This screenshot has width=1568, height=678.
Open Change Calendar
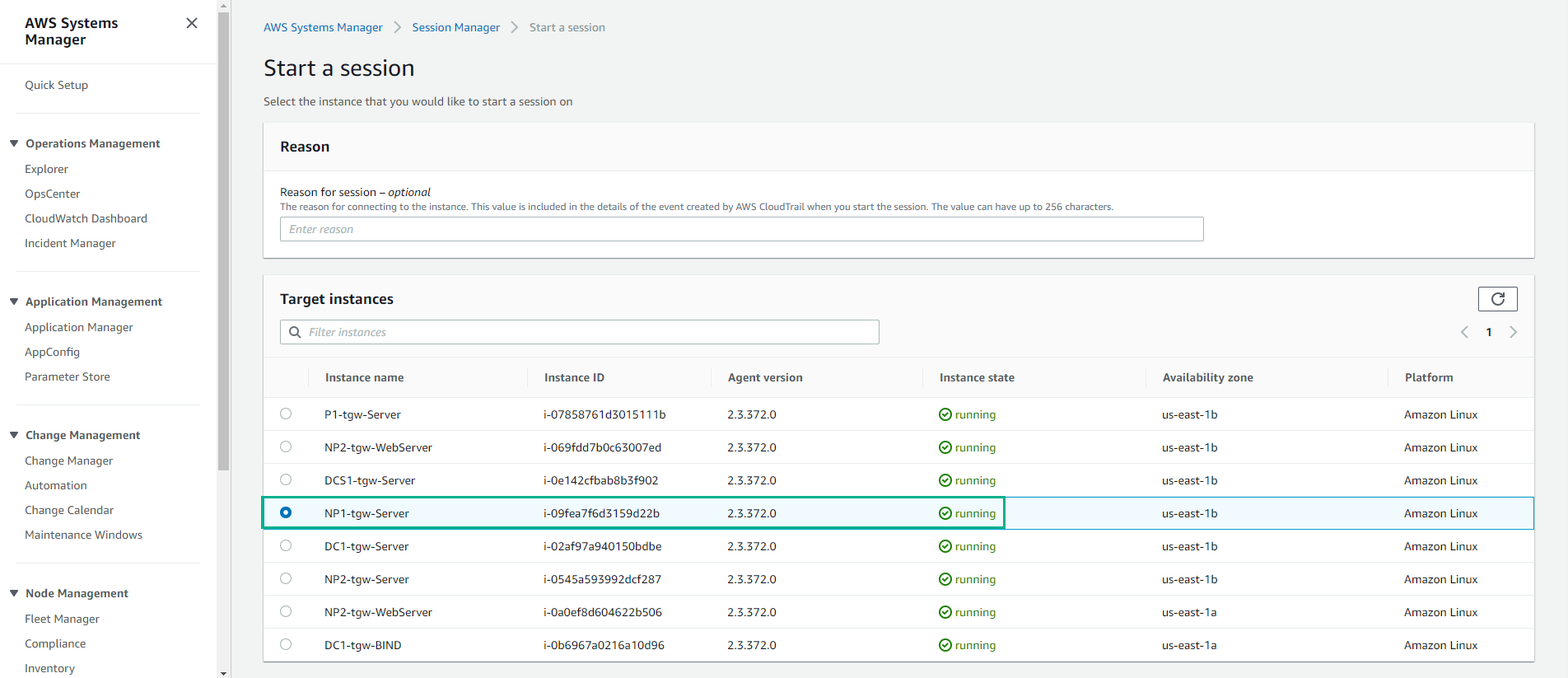tap(69, 510)
